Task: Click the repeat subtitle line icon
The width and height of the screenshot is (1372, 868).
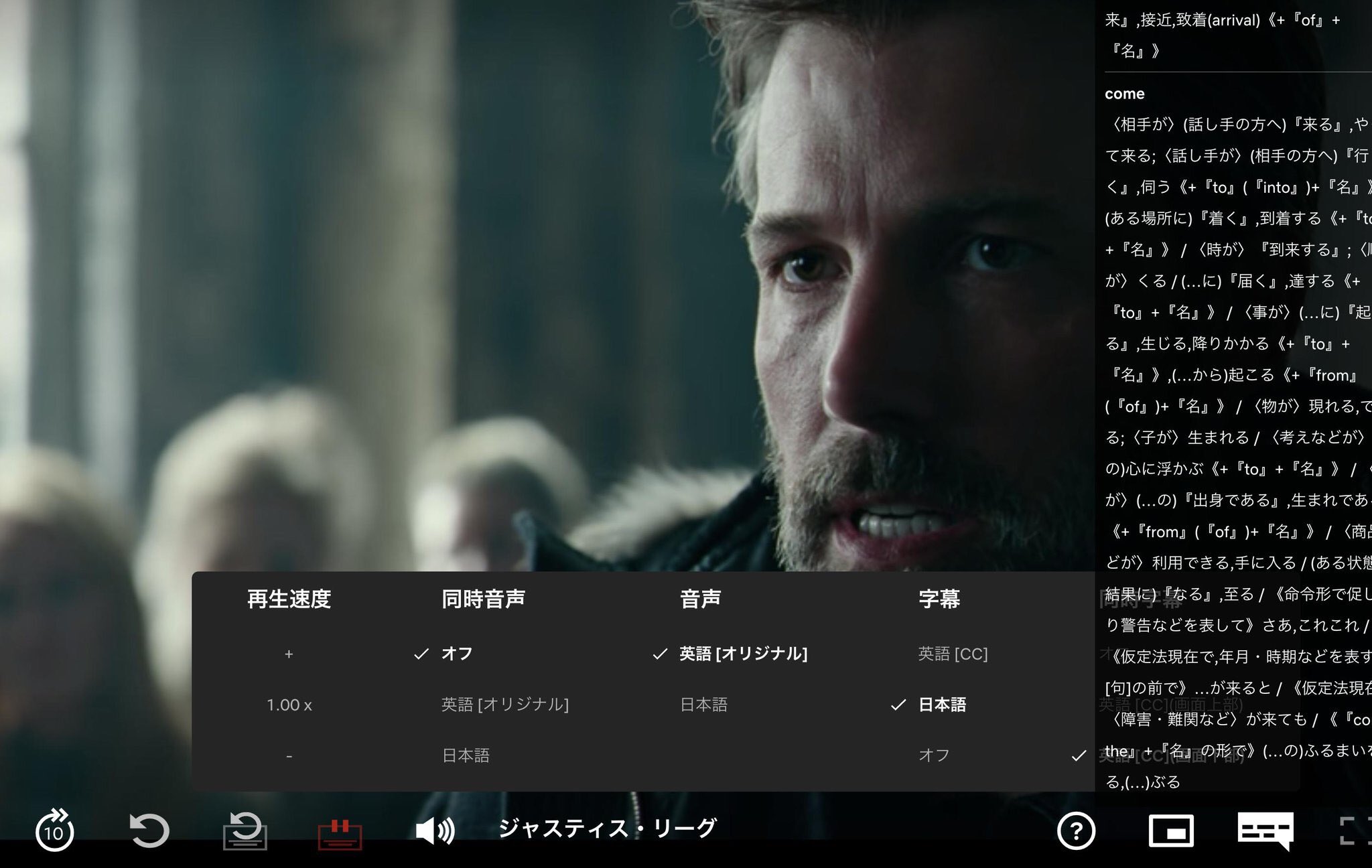Action: (x=245, y=830)
